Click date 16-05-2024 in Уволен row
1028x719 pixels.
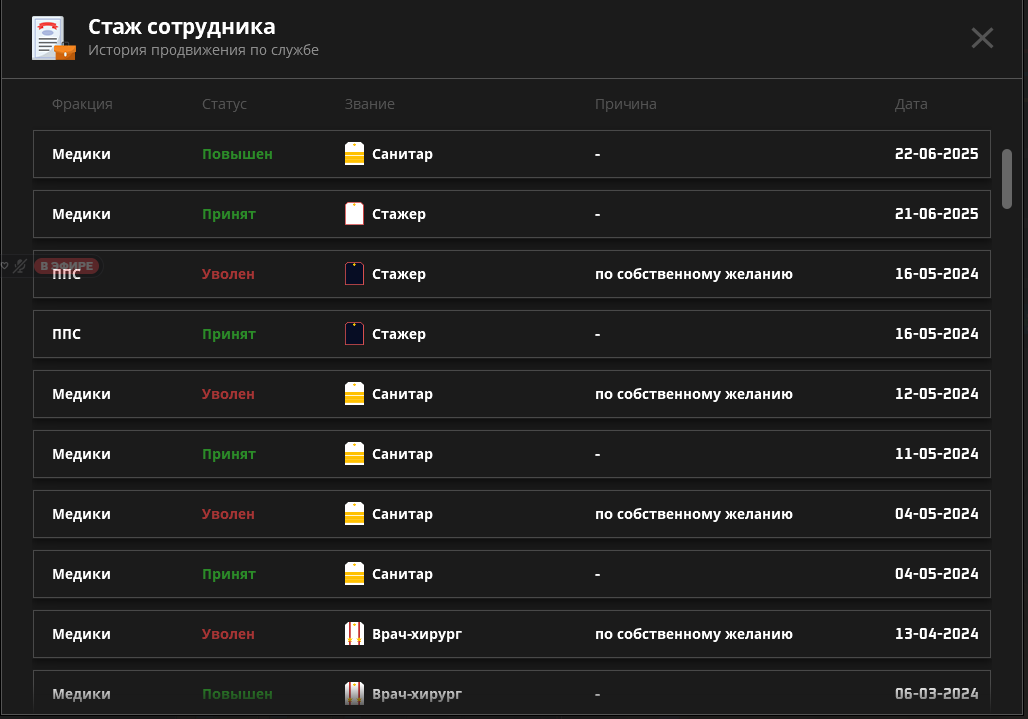(936, 274)
